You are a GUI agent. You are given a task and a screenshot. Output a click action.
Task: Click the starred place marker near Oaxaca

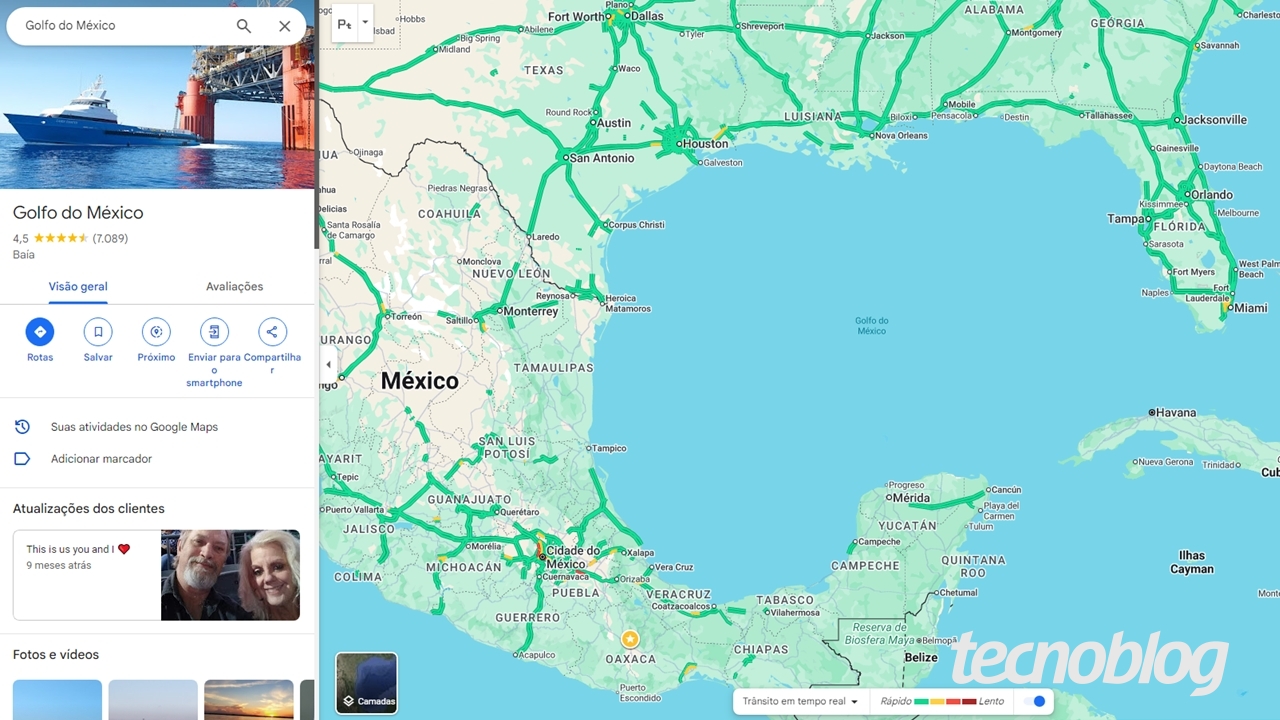[630, 639]
